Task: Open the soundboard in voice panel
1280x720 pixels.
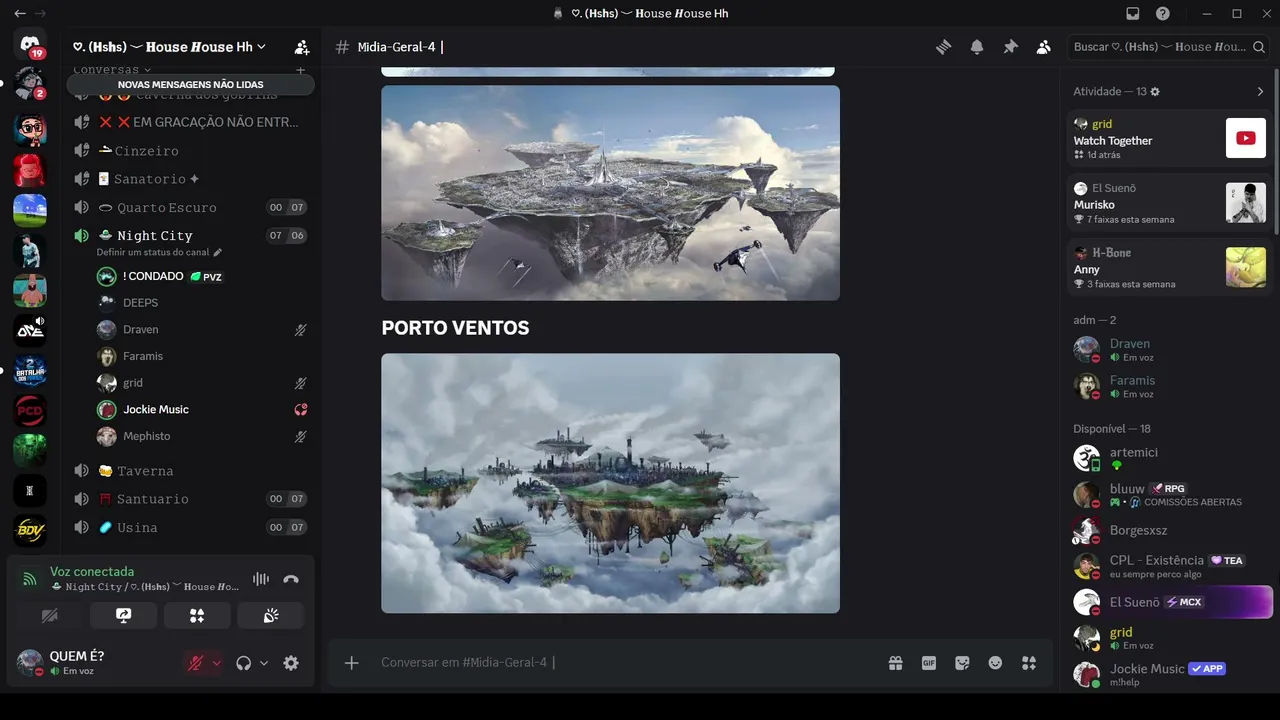Action: click(271, 616)
